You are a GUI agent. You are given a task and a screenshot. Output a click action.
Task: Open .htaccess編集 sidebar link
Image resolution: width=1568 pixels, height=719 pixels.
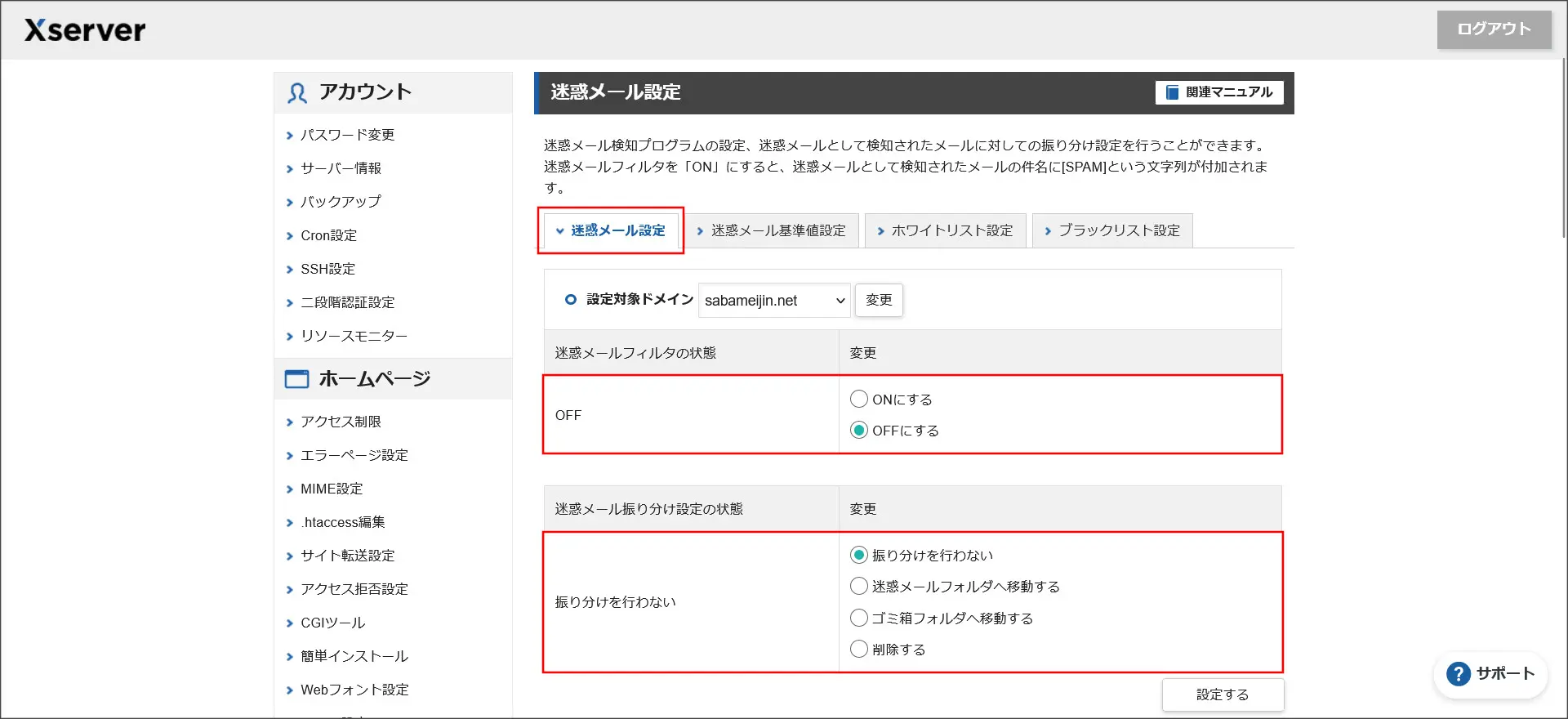pos(342,522)
